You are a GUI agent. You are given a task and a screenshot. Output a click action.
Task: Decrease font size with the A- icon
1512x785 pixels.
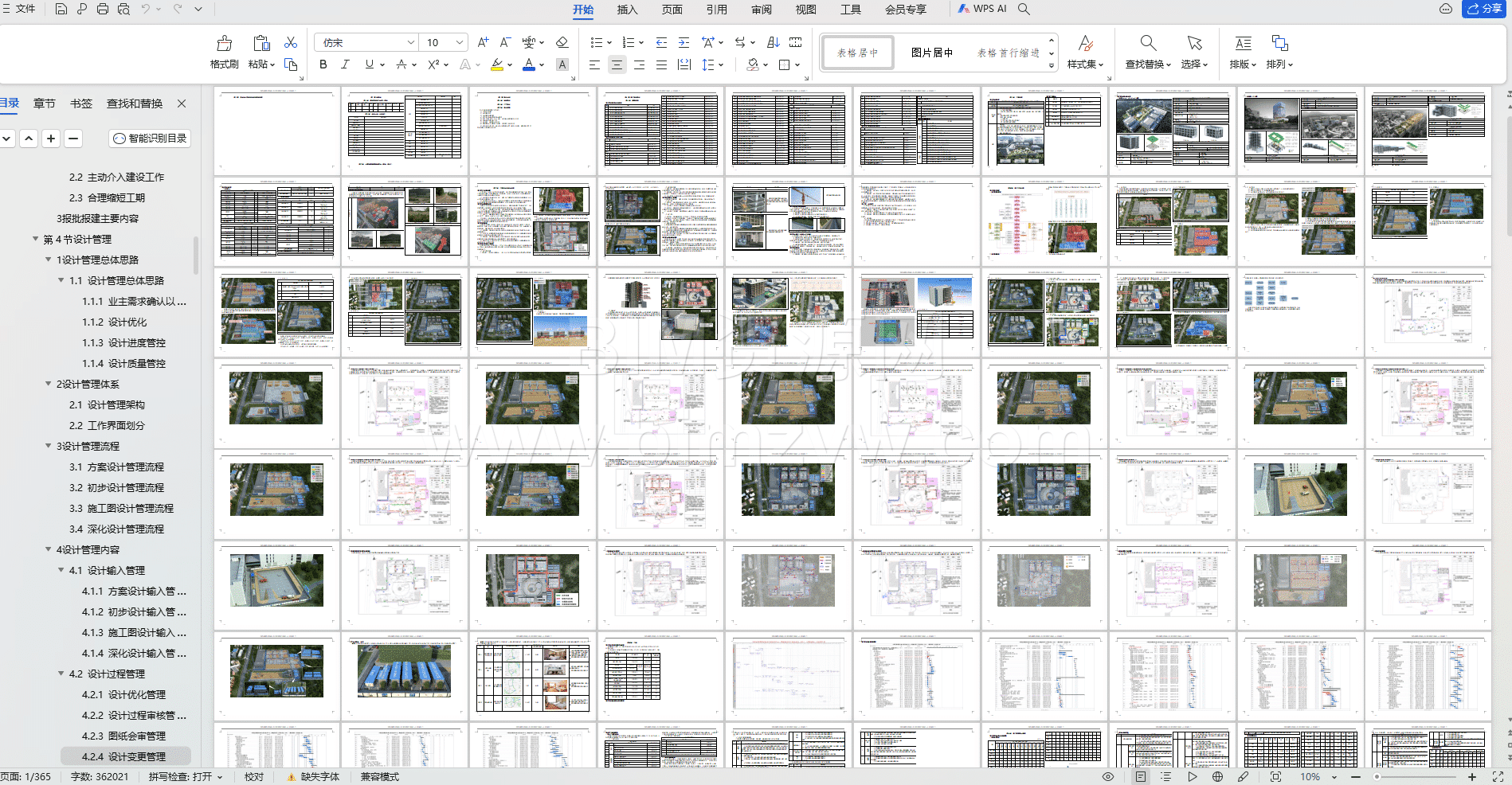(505, 42)
